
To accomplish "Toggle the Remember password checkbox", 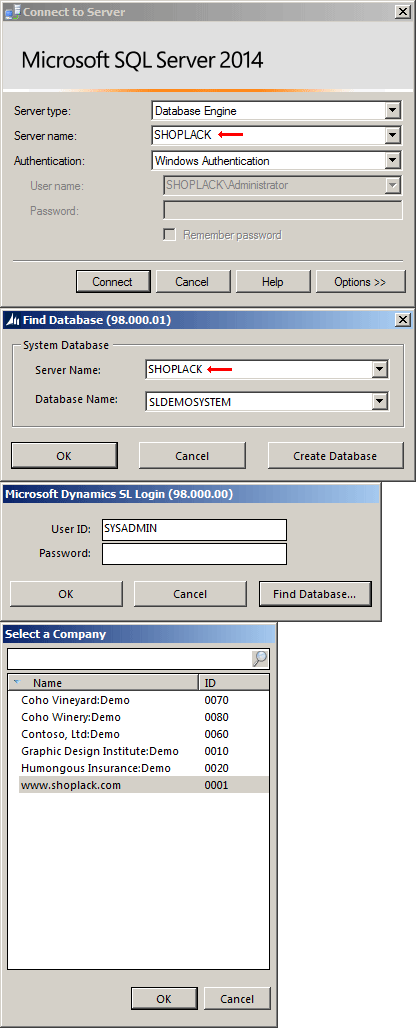I will pyautogui.click(x=169, y=235).
